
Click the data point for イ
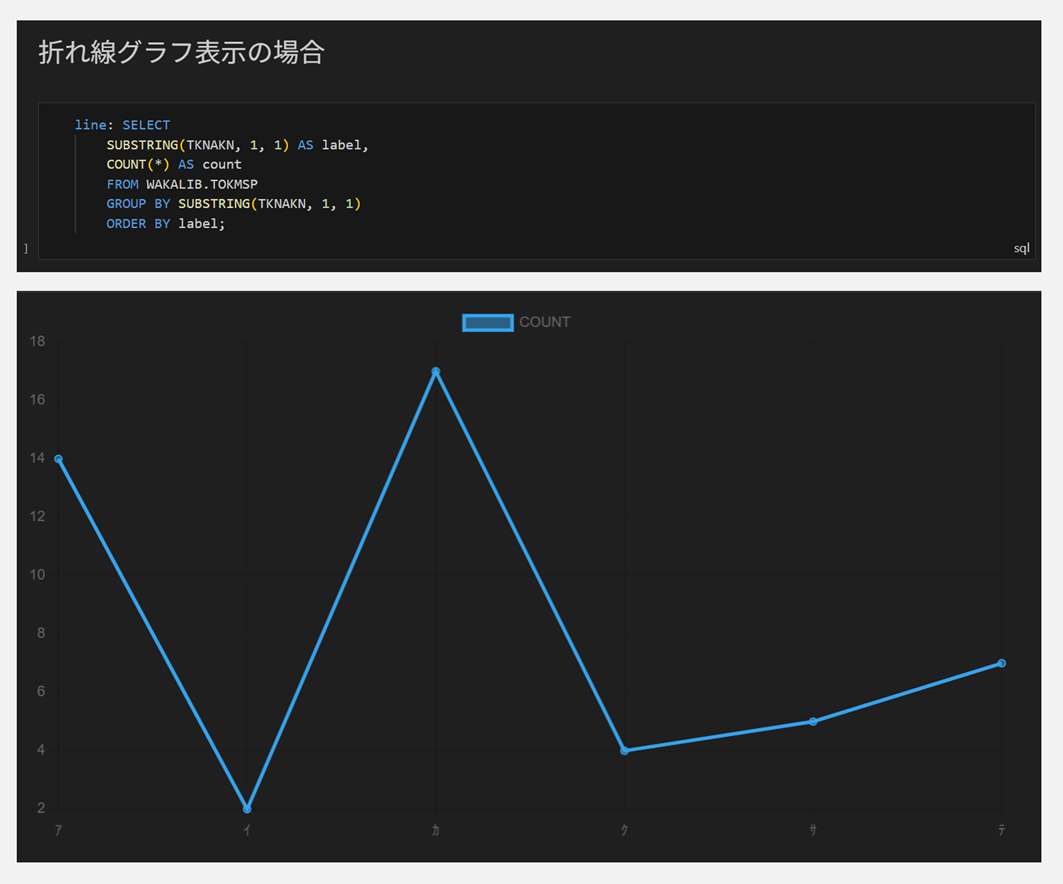pyautogui.click(x=247, y=809)
